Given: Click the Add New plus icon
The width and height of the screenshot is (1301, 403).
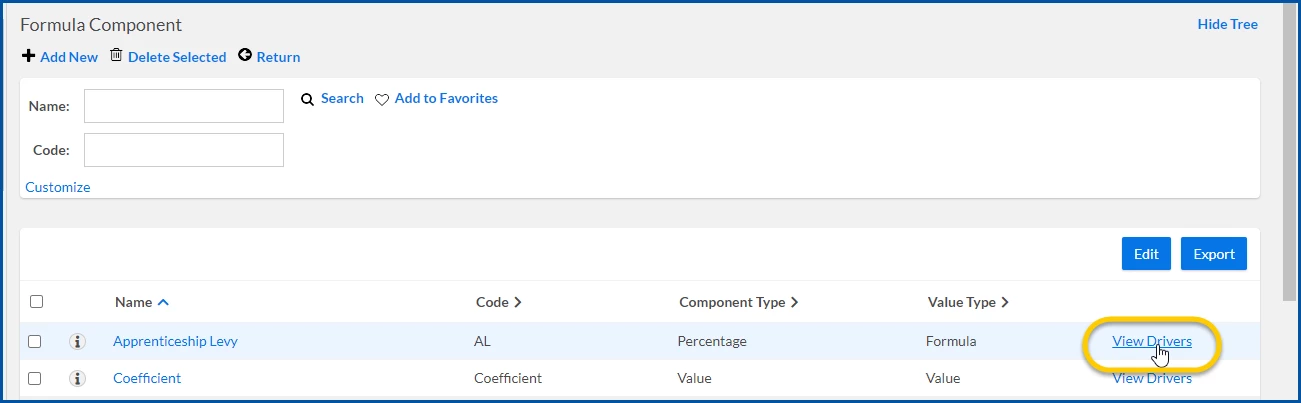Looking at the screenshot, I should (28, 56).
